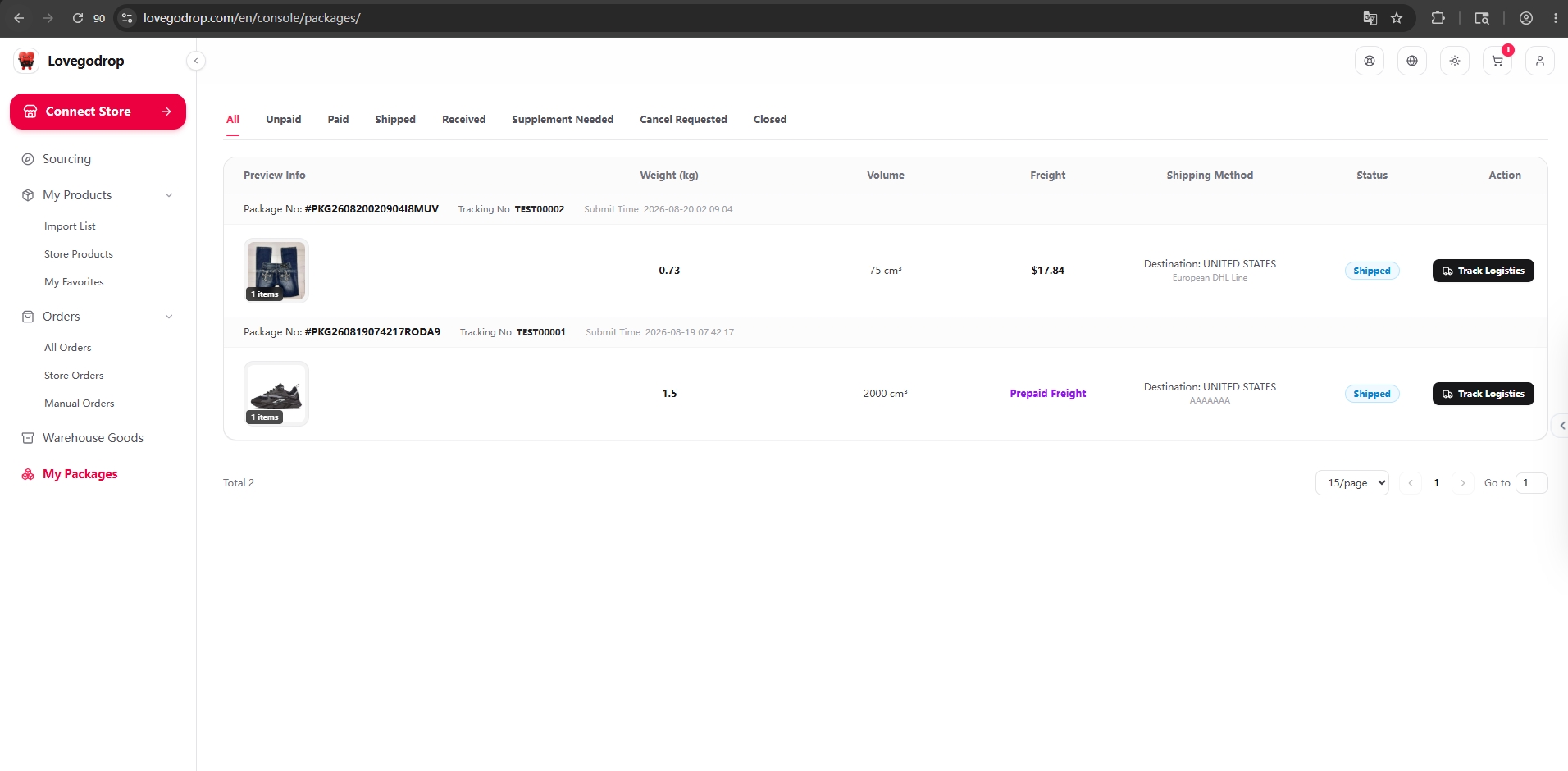Switch to the Cancel Requested tab
Screen dimensions: 1568x771
click(x=683, y=120)
